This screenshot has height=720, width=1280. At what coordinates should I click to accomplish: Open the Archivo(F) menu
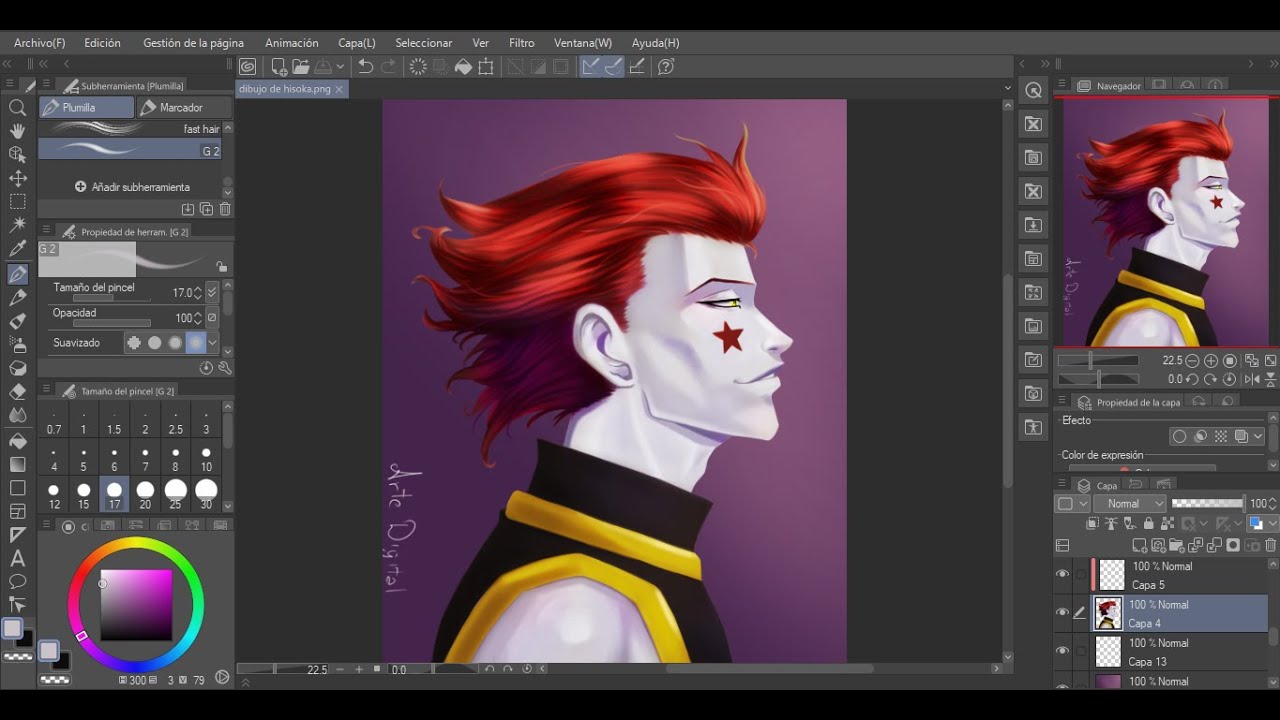pyautogui.click(x=40, y=43)
